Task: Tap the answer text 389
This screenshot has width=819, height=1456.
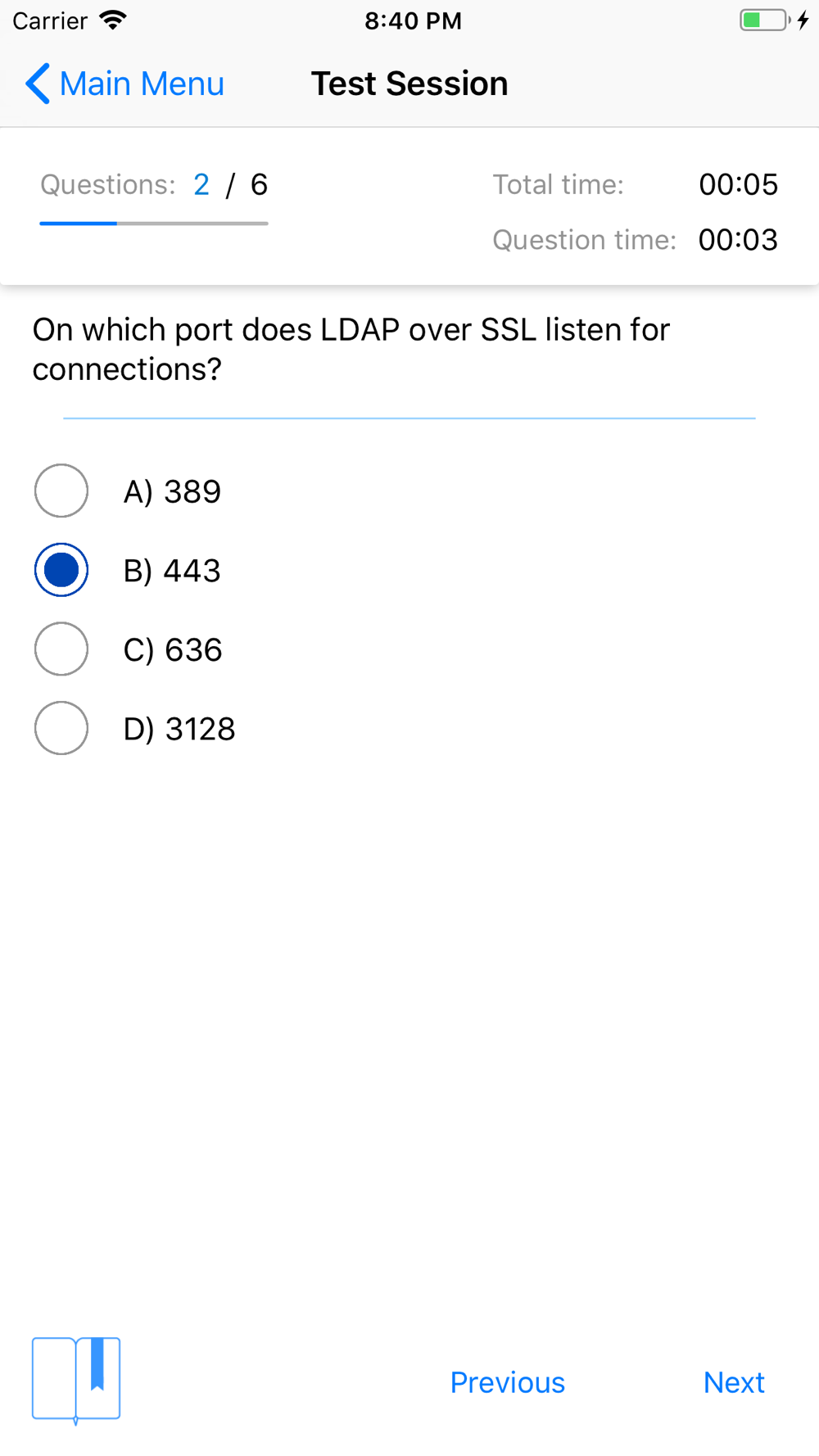Action: (192, 491)
